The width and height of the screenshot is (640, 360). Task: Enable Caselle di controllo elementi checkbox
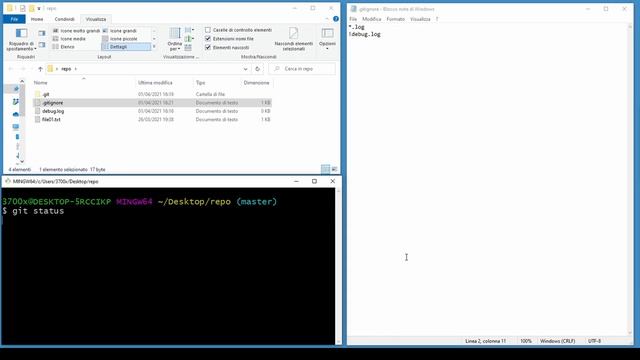[x=208, y=30]
